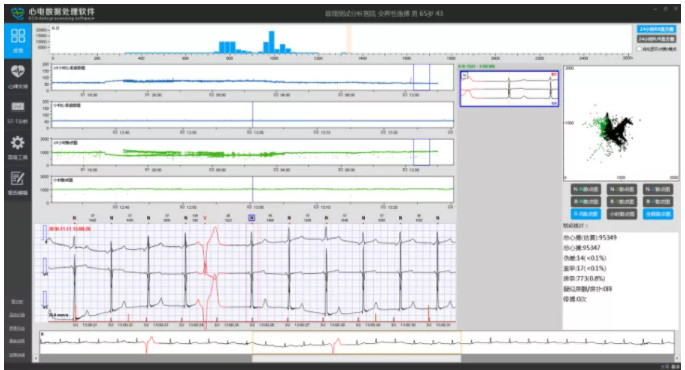Activate the blue R-R scatter plot button
This screenshot has width=685, height=370.
click(585, 214)
